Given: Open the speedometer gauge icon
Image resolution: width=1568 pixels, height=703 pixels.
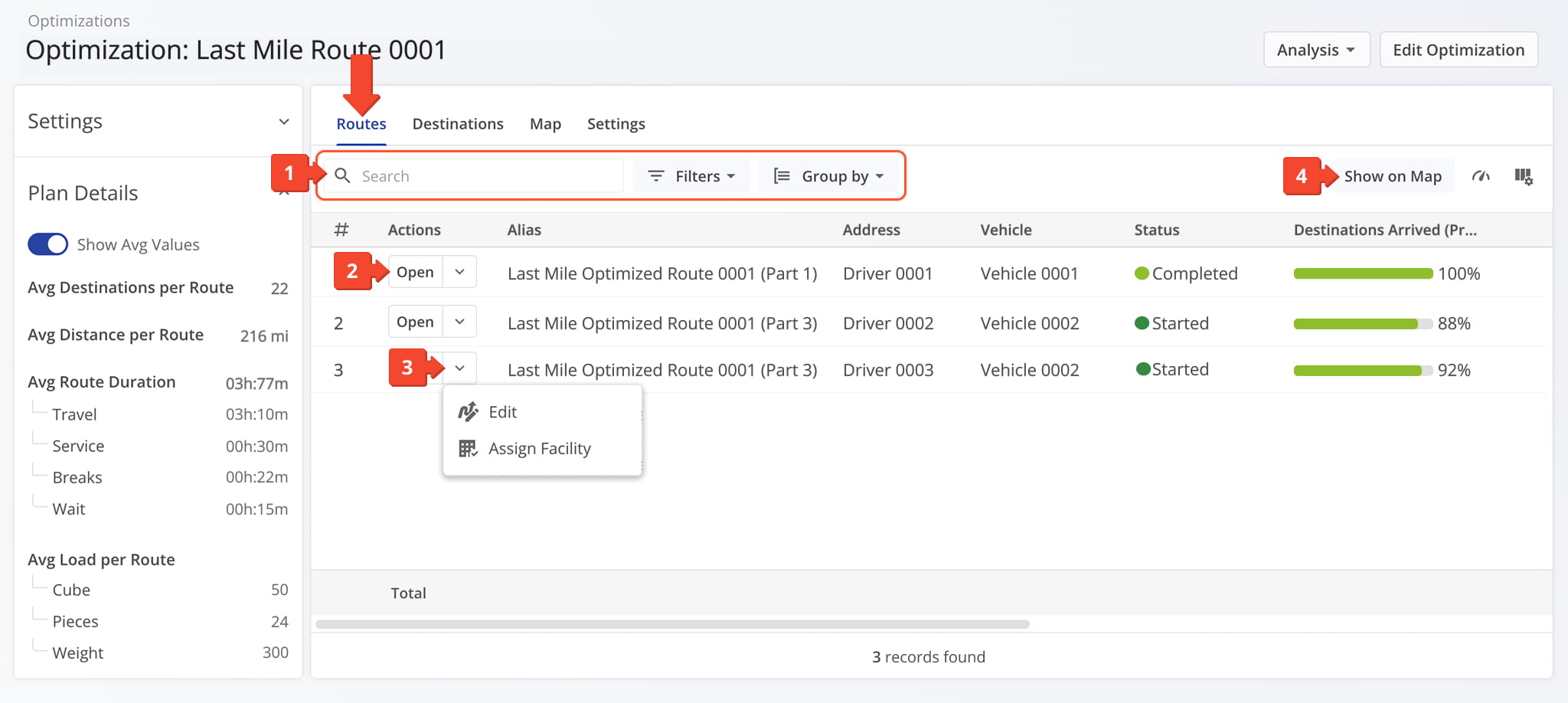Looking at the screenshot, I should pos(1481,176).
